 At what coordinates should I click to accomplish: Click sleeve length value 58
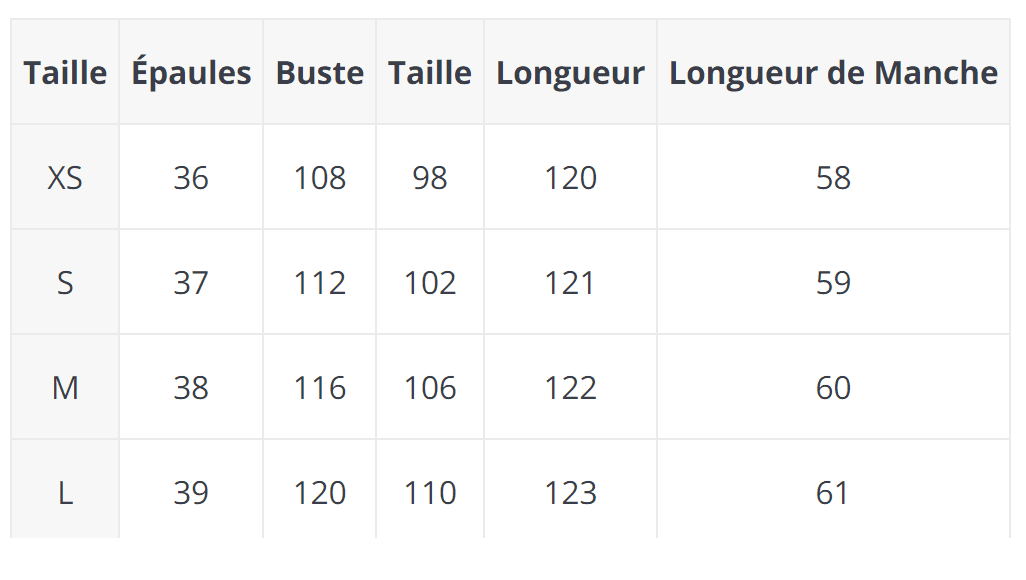pyautogui.click(x=833, y=178)
